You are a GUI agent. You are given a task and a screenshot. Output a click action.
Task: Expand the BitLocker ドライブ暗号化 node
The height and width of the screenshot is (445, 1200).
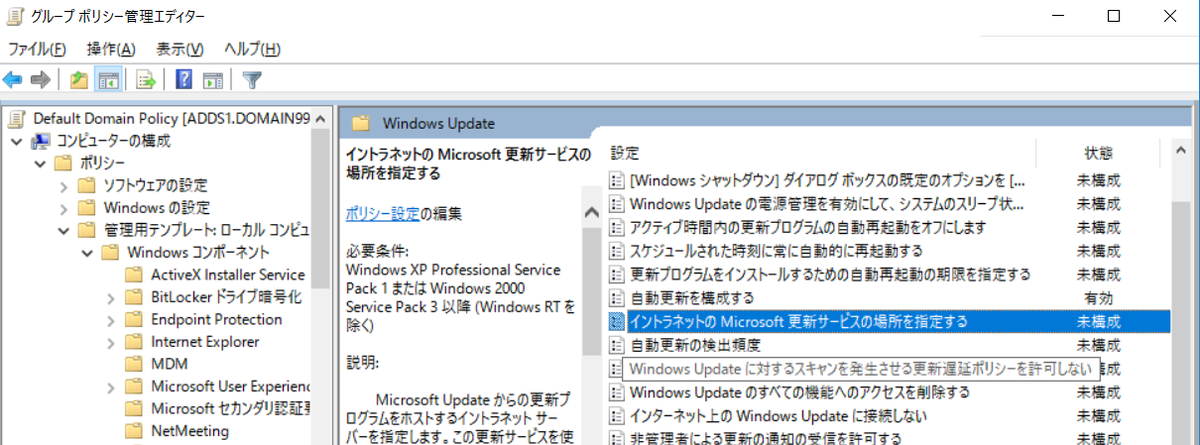pos(110,297)
